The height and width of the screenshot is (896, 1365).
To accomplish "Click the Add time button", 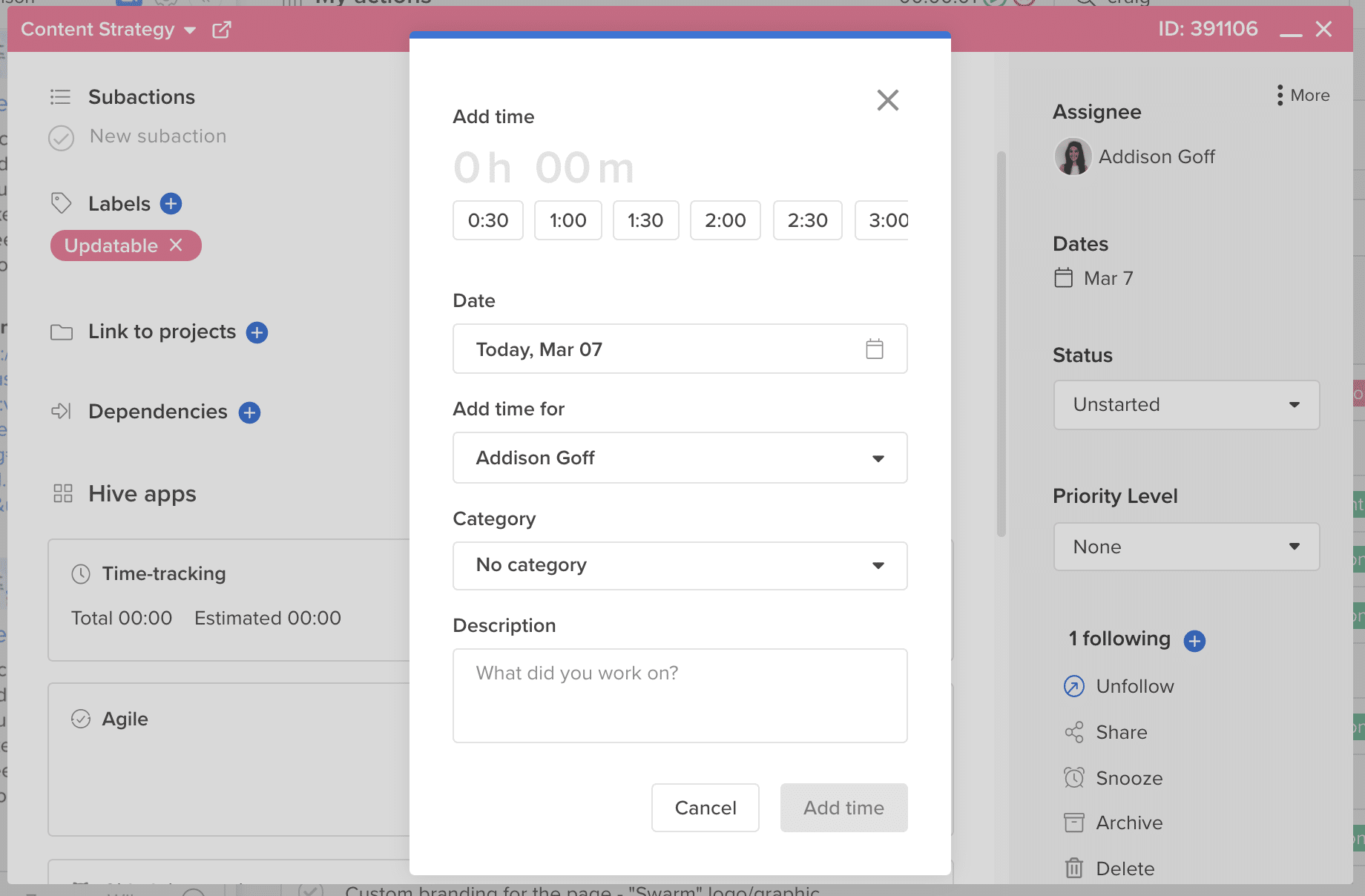I will tap(843, 808).
